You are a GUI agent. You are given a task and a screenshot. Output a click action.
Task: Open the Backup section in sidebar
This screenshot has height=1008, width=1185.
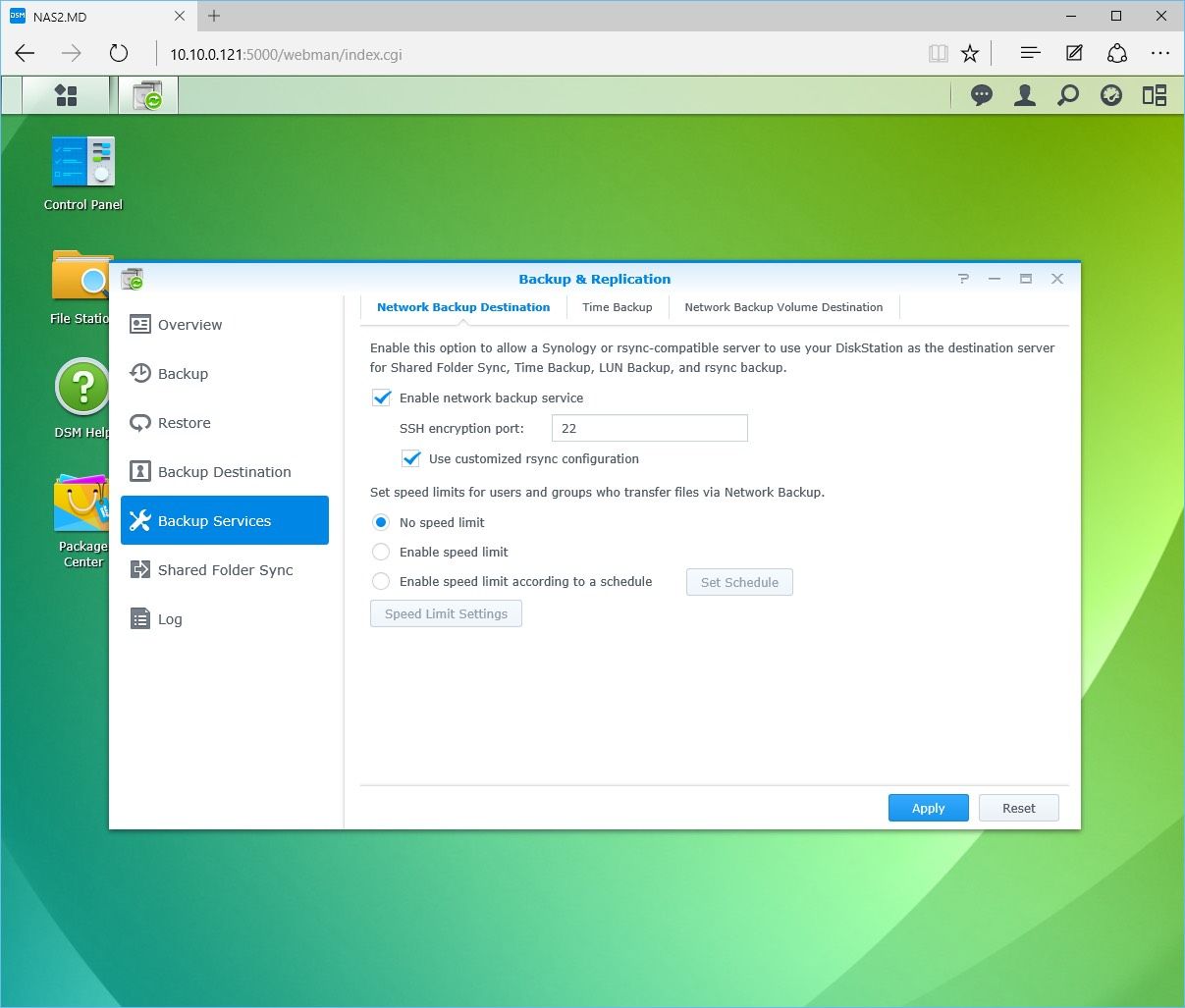click(225, 374)
